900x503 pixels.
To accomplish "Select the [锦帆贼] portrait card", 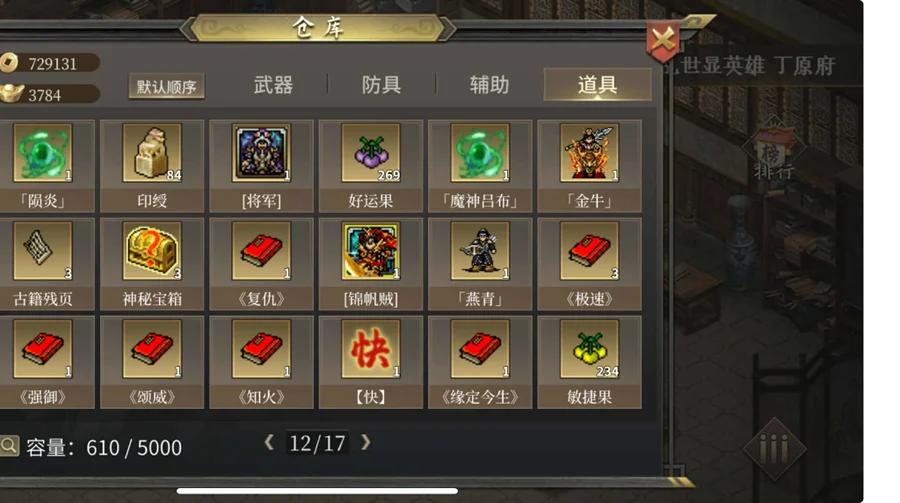I will coord(371,264).
